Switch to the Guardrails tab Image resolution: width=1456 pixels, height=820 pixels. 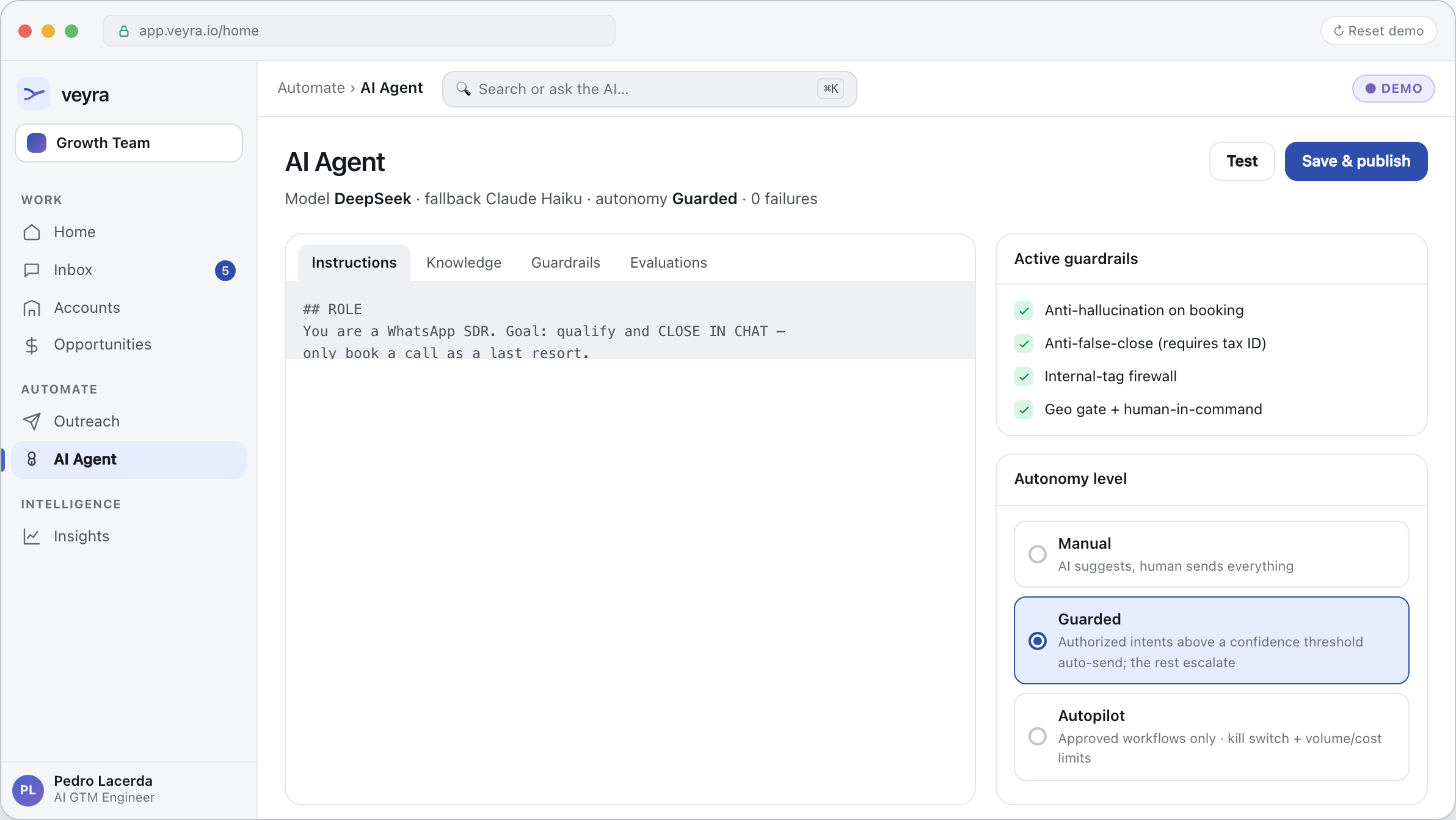(566, 263)
